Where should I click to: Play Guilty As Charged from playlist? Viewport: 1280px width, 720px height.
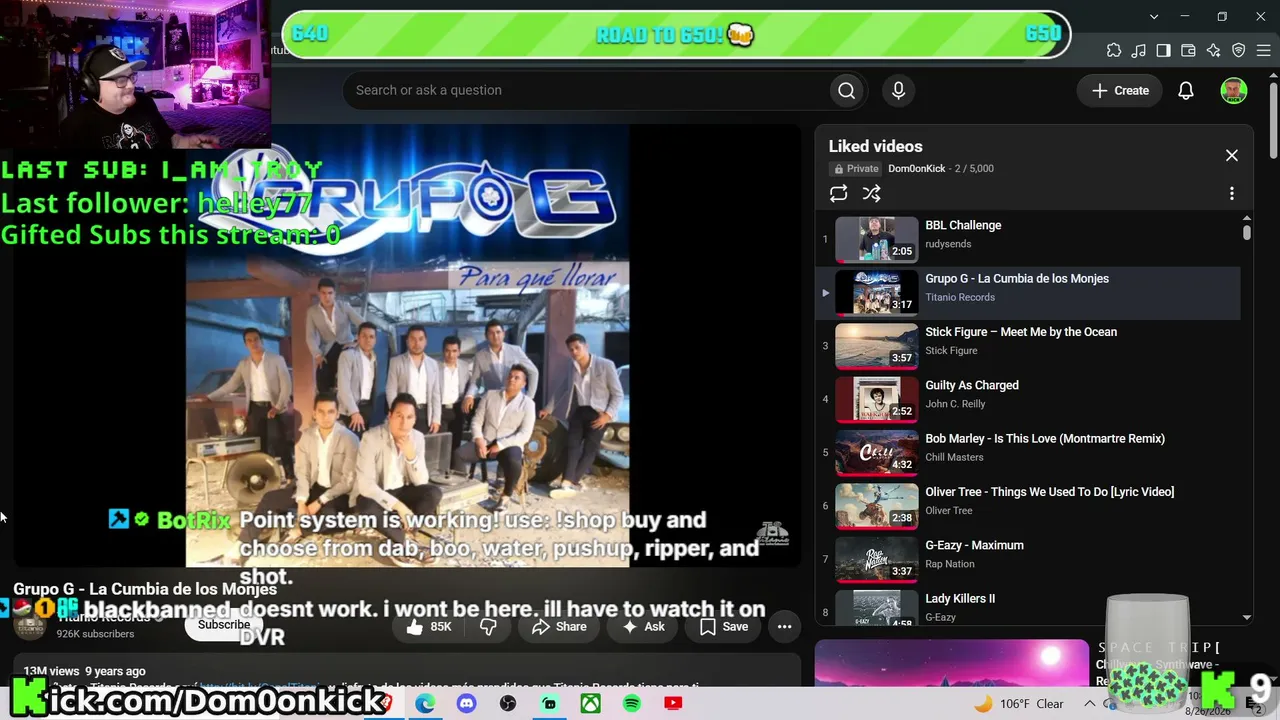point(1030,398)
